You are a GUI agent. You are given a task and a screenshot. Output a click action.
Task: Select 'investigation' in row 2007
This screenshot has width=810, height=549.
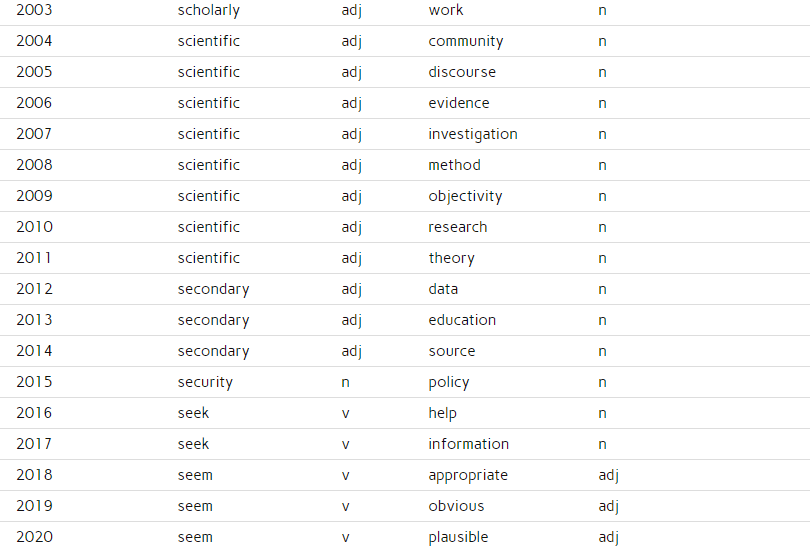(x=473, y=135)
